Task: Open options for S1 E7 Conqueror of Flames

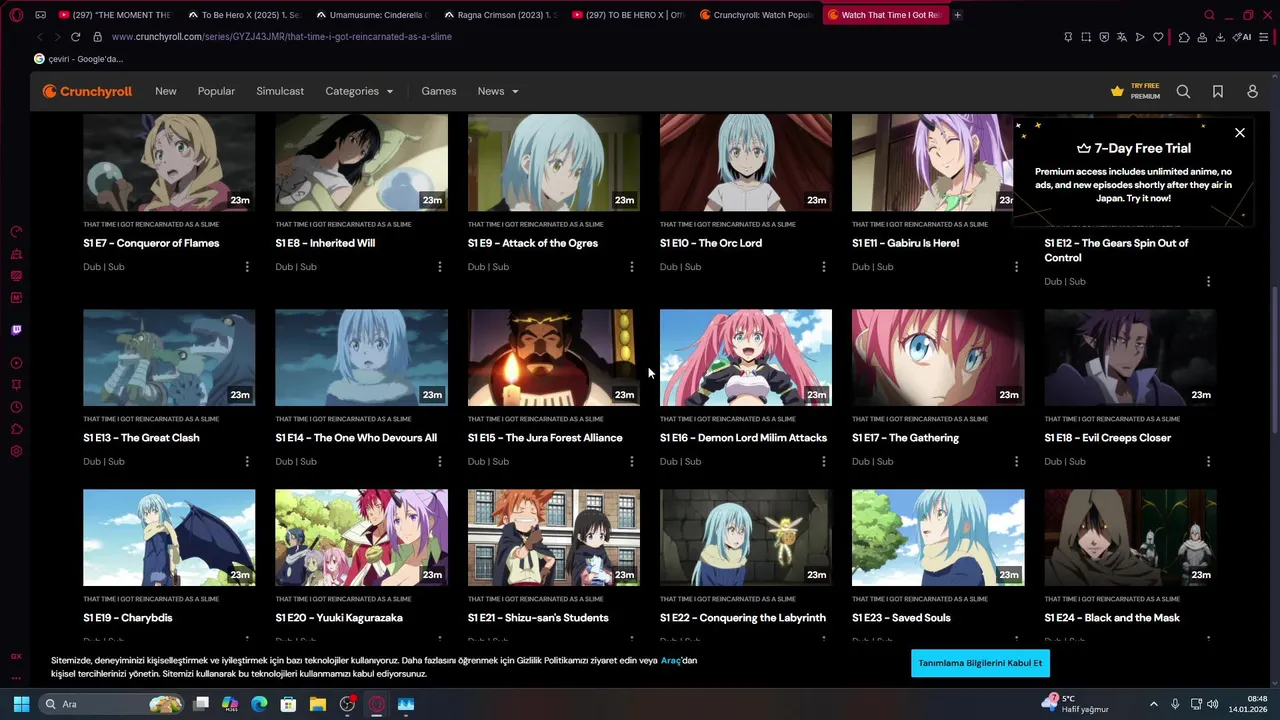Action: (247, 267)
